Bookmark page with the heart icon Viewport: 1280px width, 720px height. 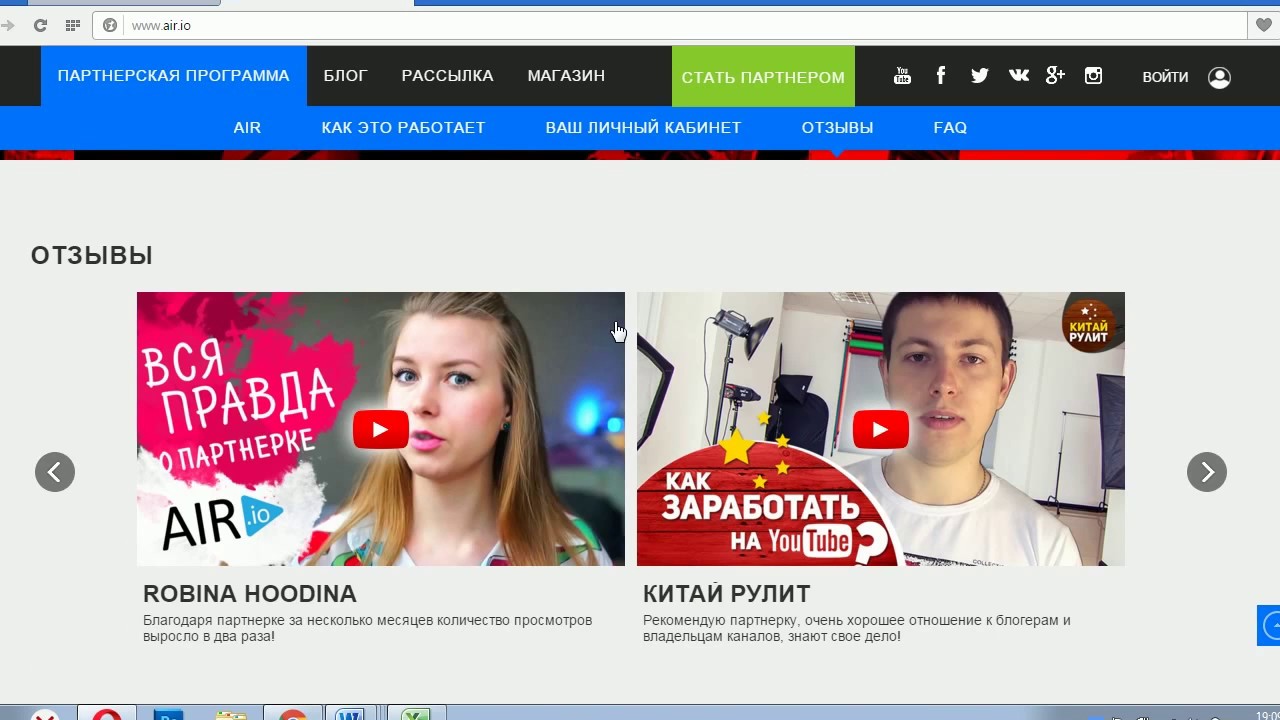[1263, 25]
